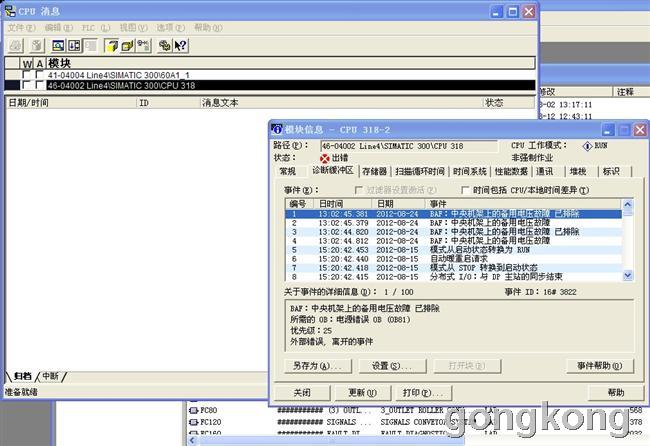Viewport: 650px width, 446px height.
Task: Click the yellow cube toolbar icon
Action: (x=111, y=46)
